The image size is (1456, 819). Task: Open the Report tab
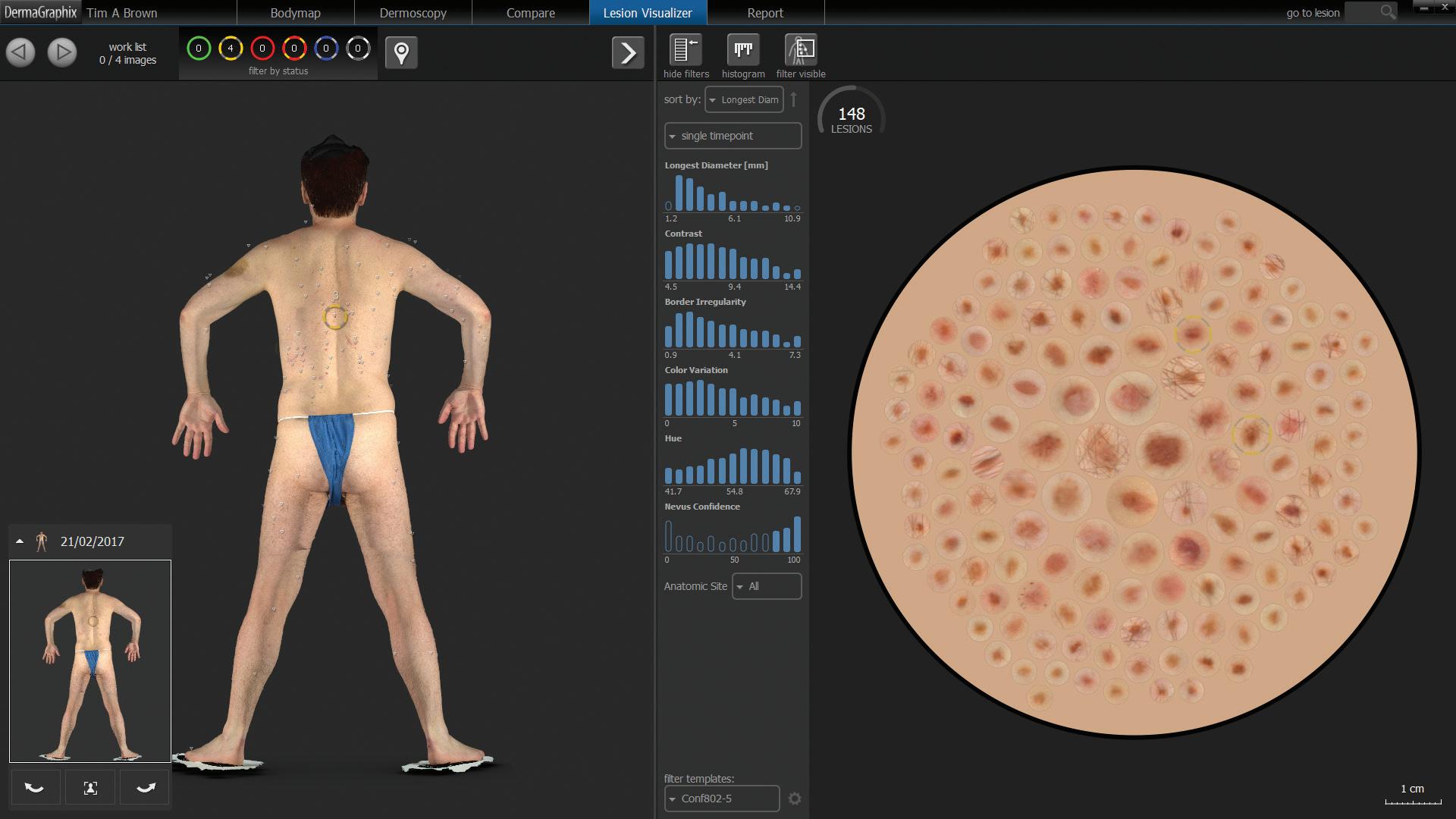765,13
